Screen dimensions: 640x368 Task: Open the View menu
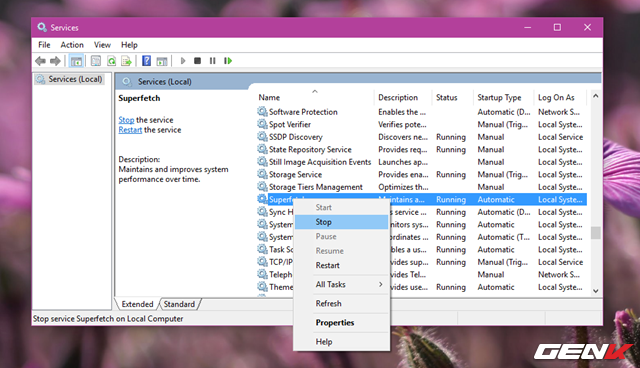(102, 45)
